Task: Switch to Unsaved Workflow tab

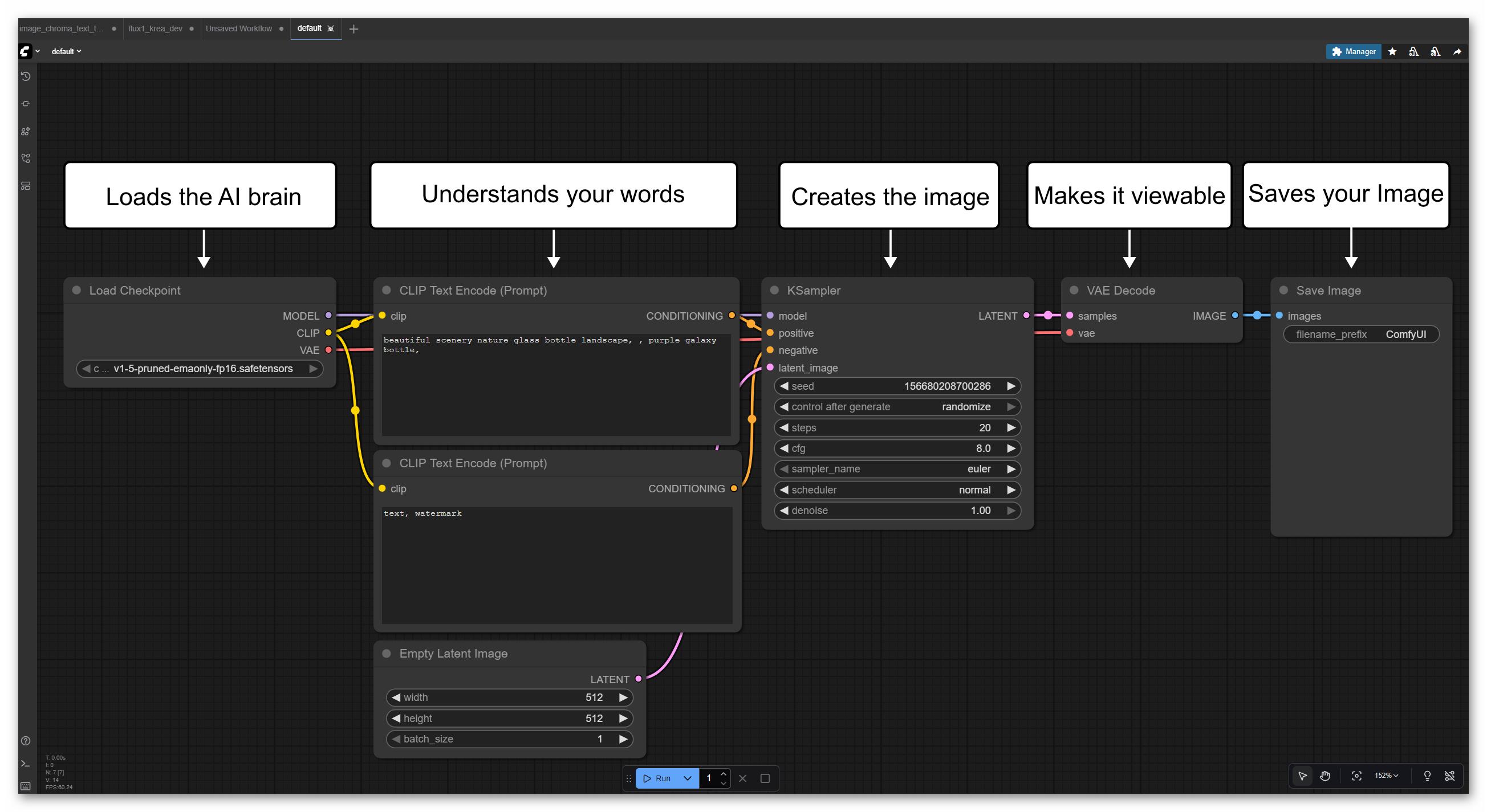Action: tap(238, 28)
